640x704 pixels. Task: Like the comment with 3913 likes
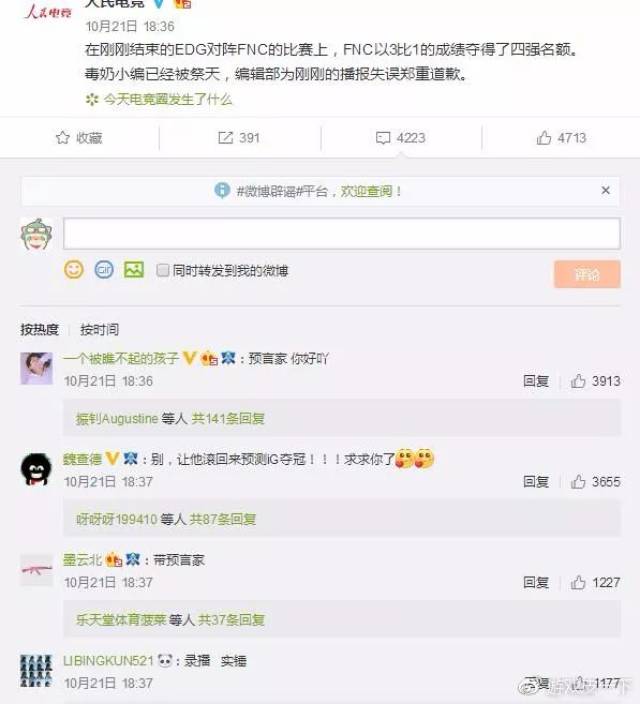[x=578, y=381]
